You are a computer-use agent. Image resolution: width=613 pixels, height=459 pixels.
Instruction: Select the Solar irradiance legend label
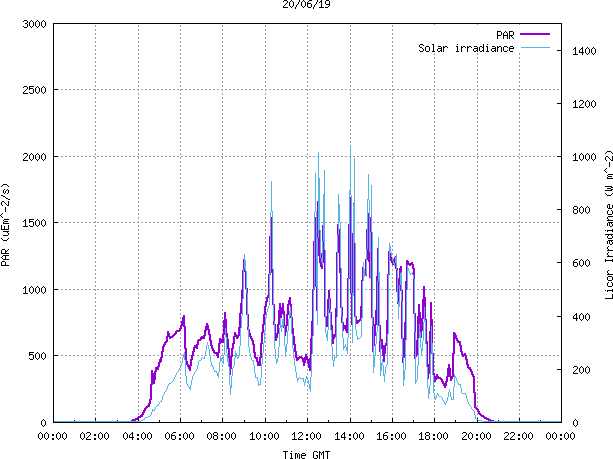click(x=466, y=48)
